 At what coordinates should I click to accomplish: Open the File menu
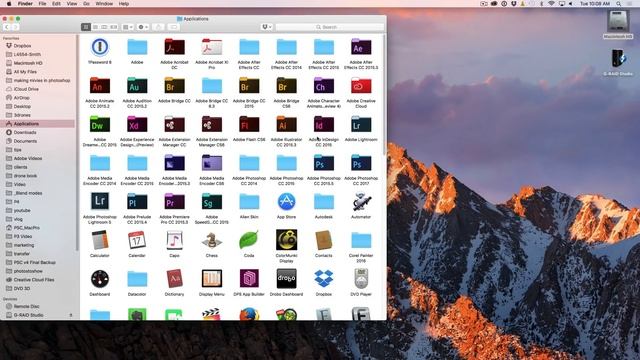click(x=42, y=4)
